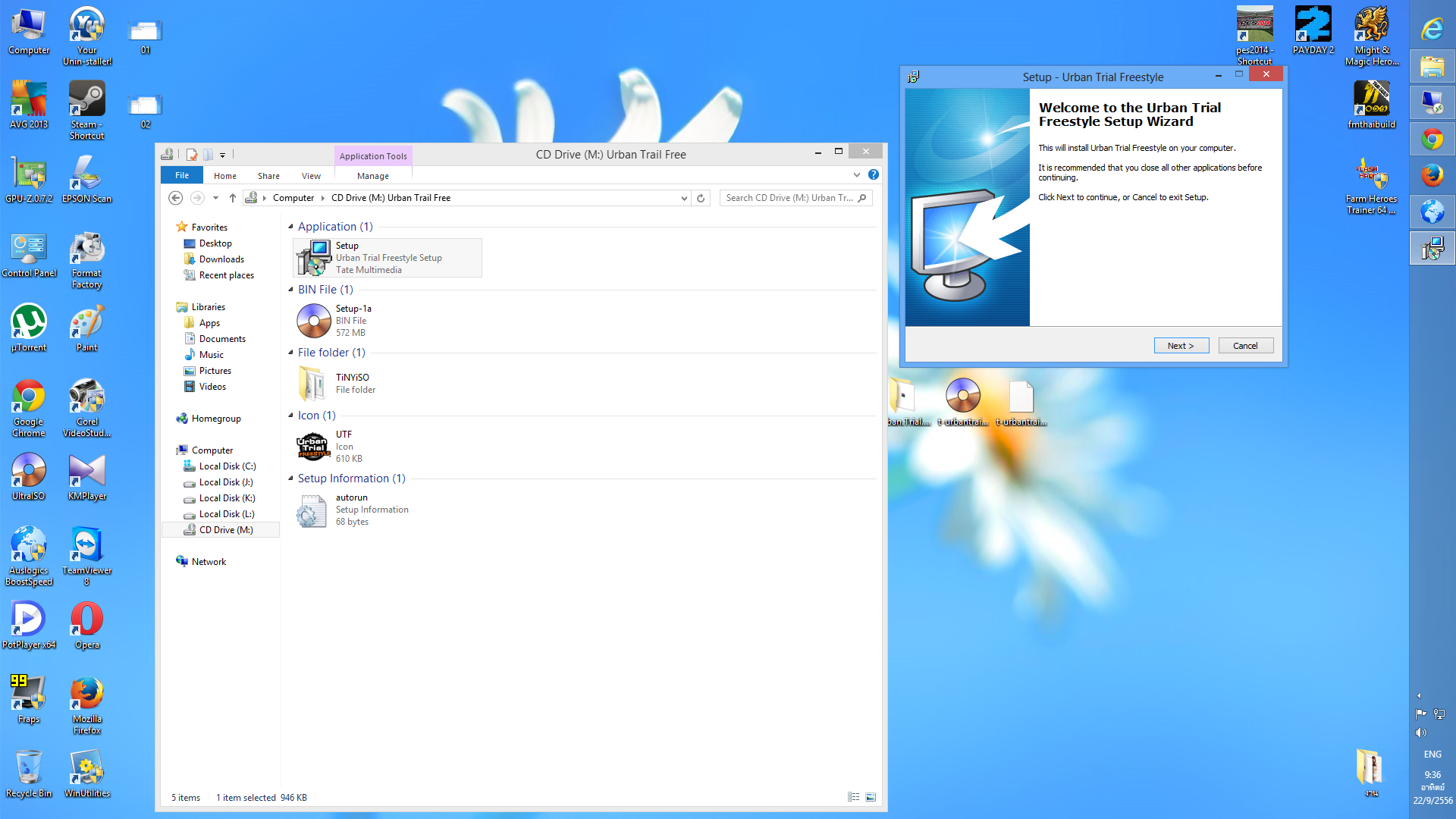Open the TiNYiSO file folder

pos(312,384)
